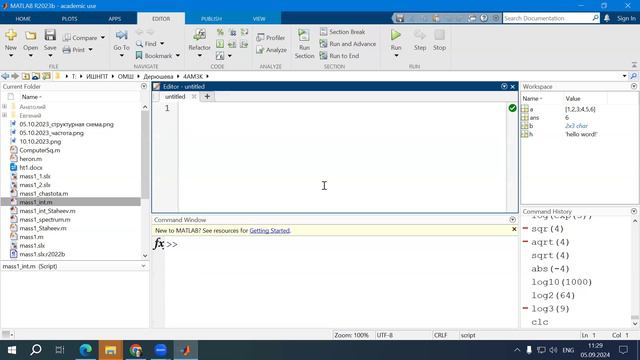
Task: Switch to the APPS tab
Action: pyautogui.click(x=115, y=19)
